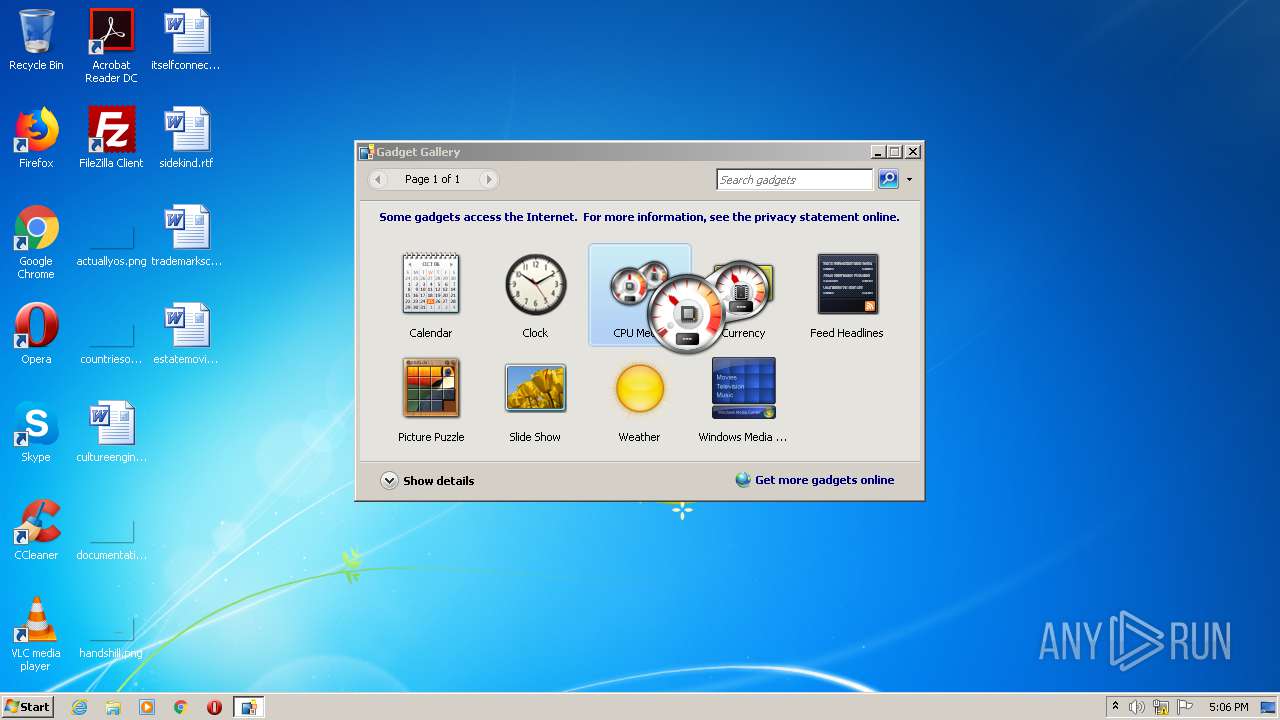Select Google Chrome desktop shortcut
The height and width of the screenshot is (720, 1280).
tap(36, 242)
